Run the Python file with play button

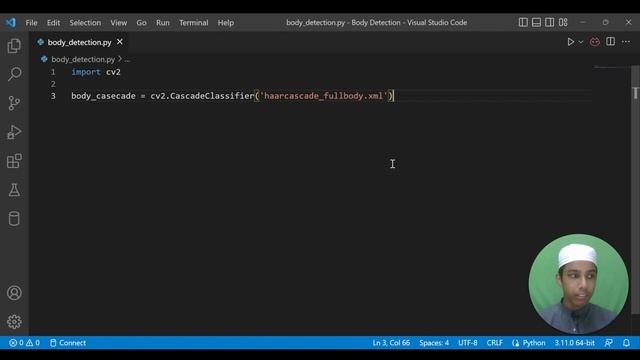571,42
